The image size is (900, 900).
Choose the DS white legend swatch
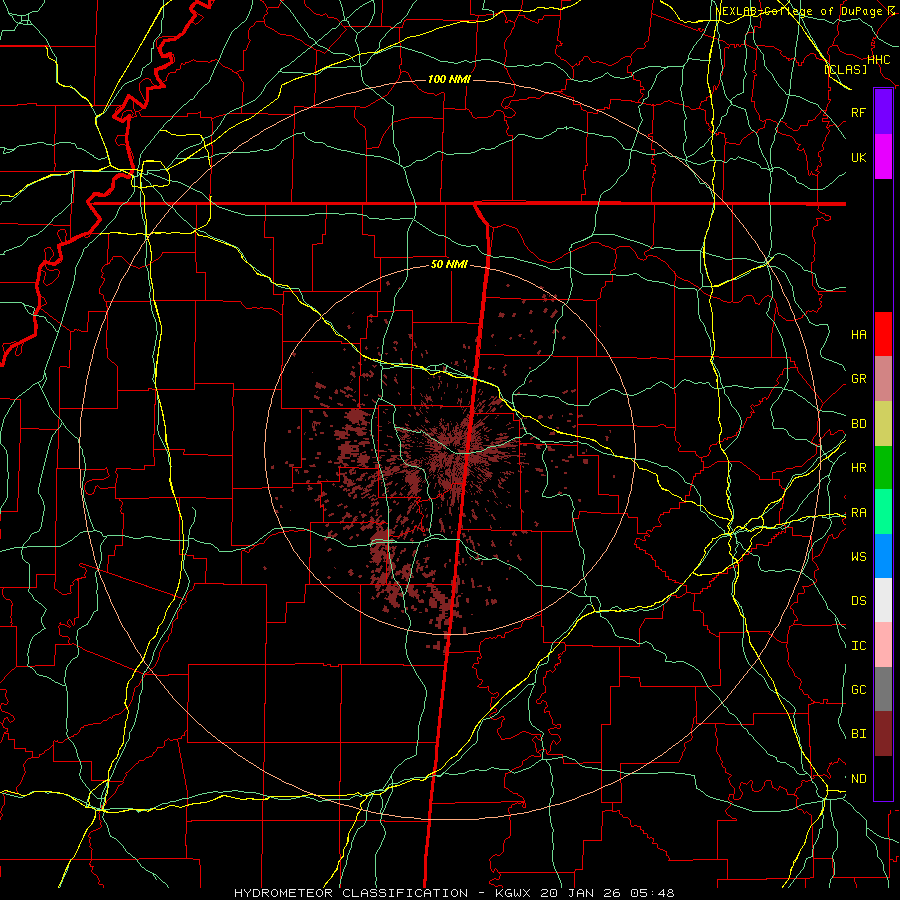pos(883,600)
